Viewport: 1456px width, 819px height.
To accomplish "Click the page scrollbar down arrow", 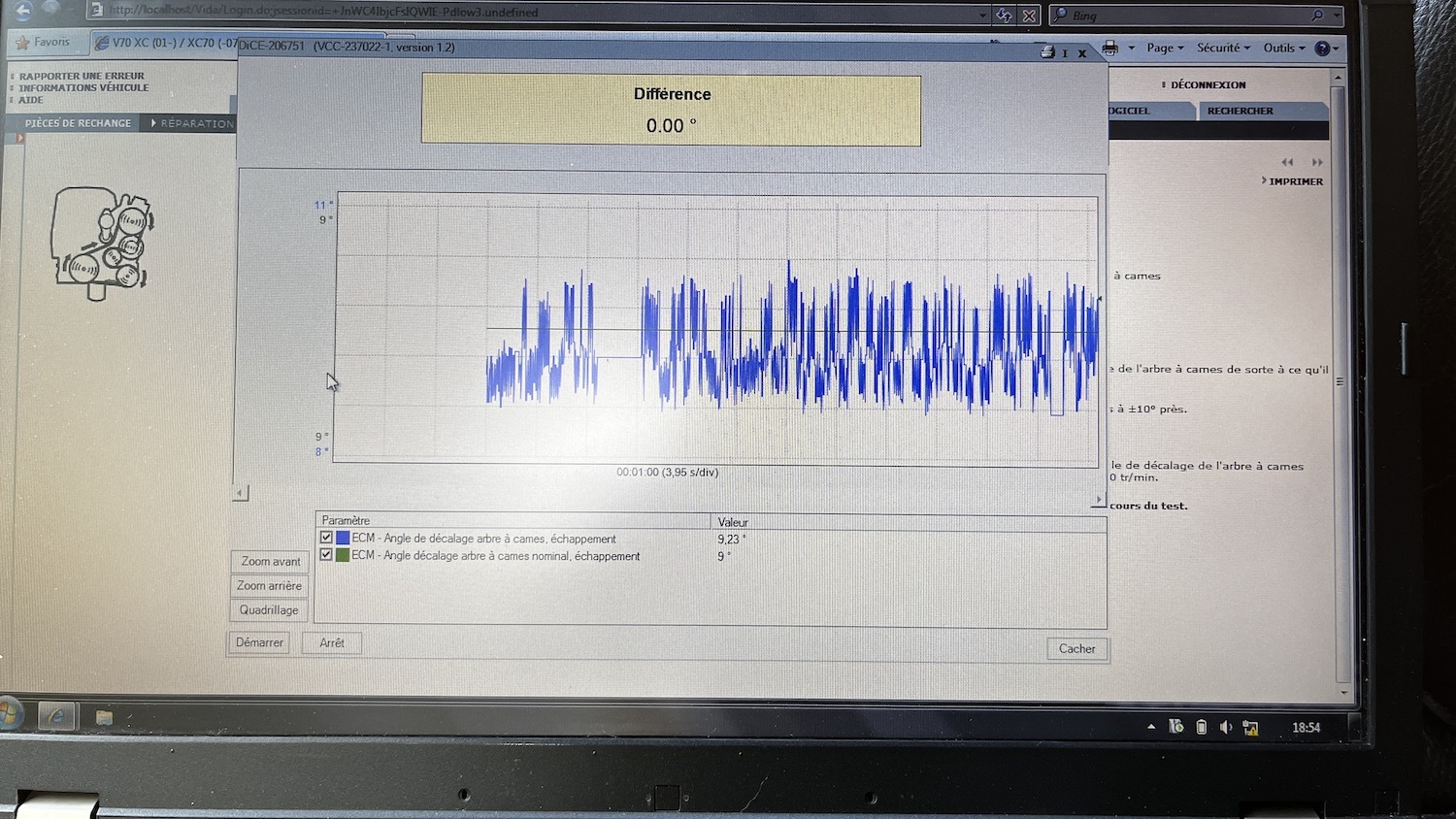I will 1344,693.
